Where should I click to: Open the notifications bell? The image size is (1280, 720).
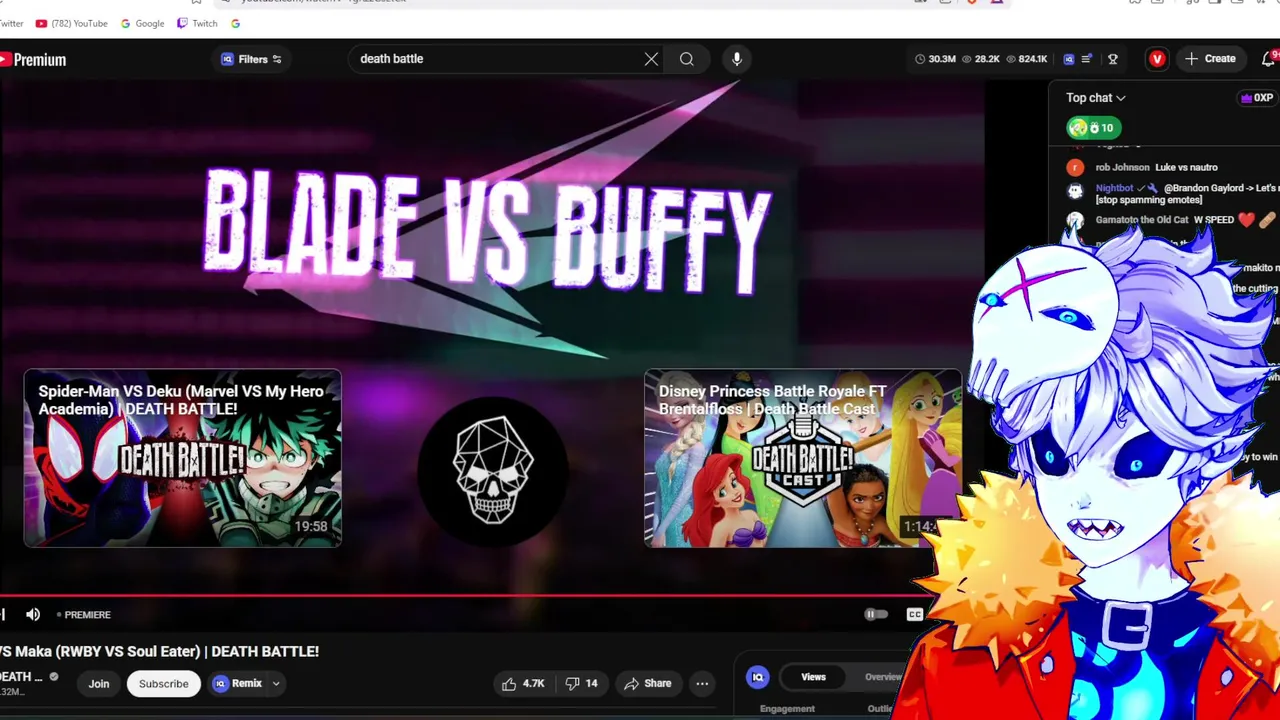[x=1270, y=59]
